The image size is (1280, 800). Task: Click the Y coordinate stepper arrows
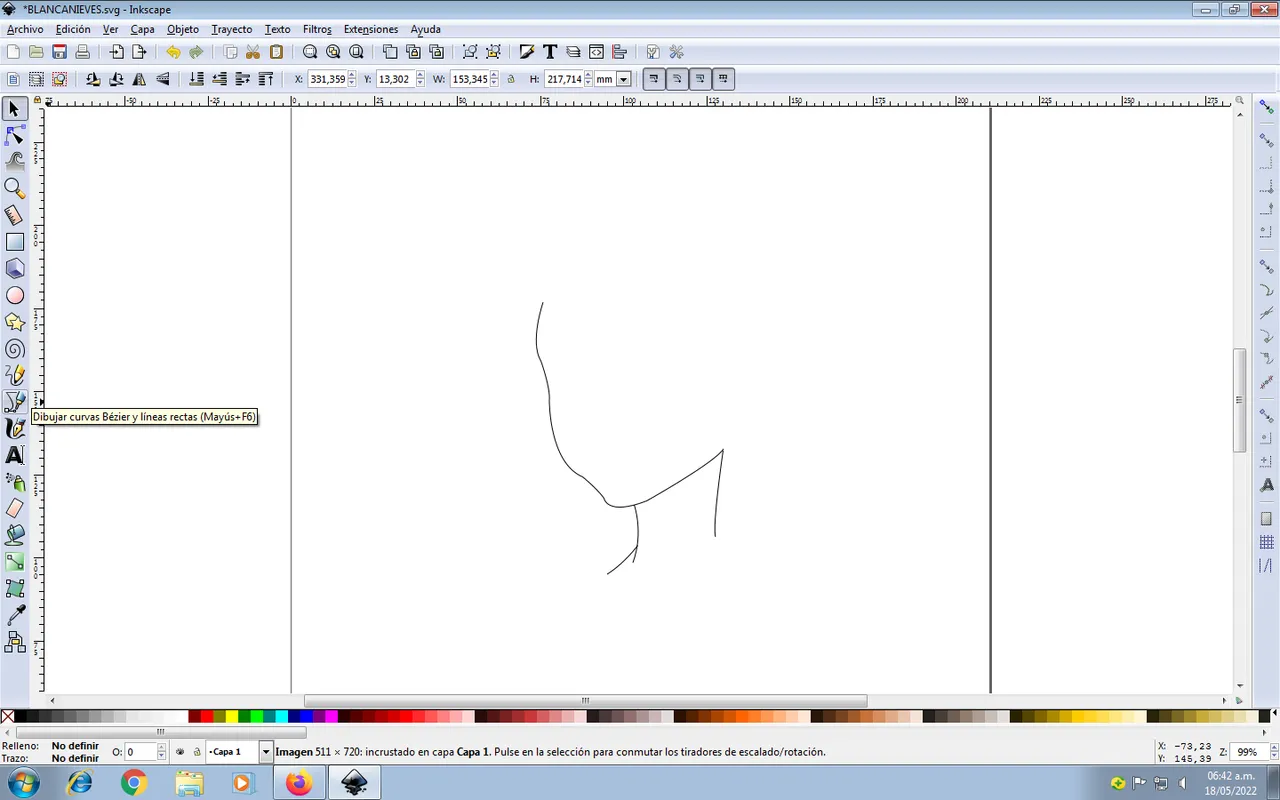(x=420, y=79)
